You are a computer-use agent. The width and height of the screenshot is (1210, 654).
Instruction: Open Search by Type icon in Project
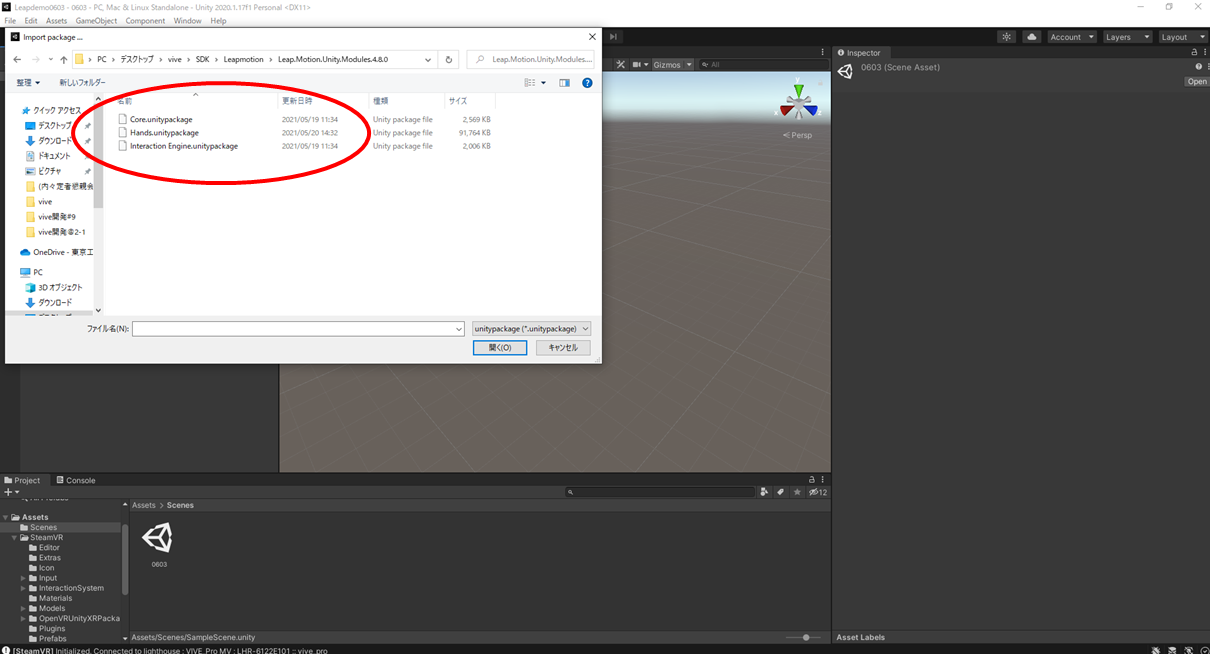coord(764,492)
